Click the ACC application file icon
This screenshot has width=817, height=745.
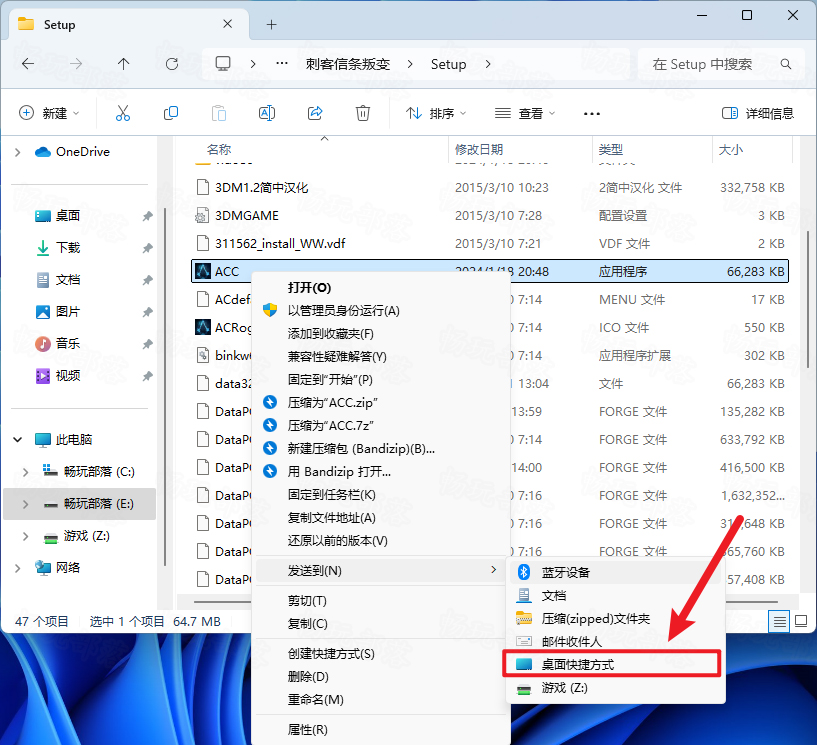pos(203,271)
